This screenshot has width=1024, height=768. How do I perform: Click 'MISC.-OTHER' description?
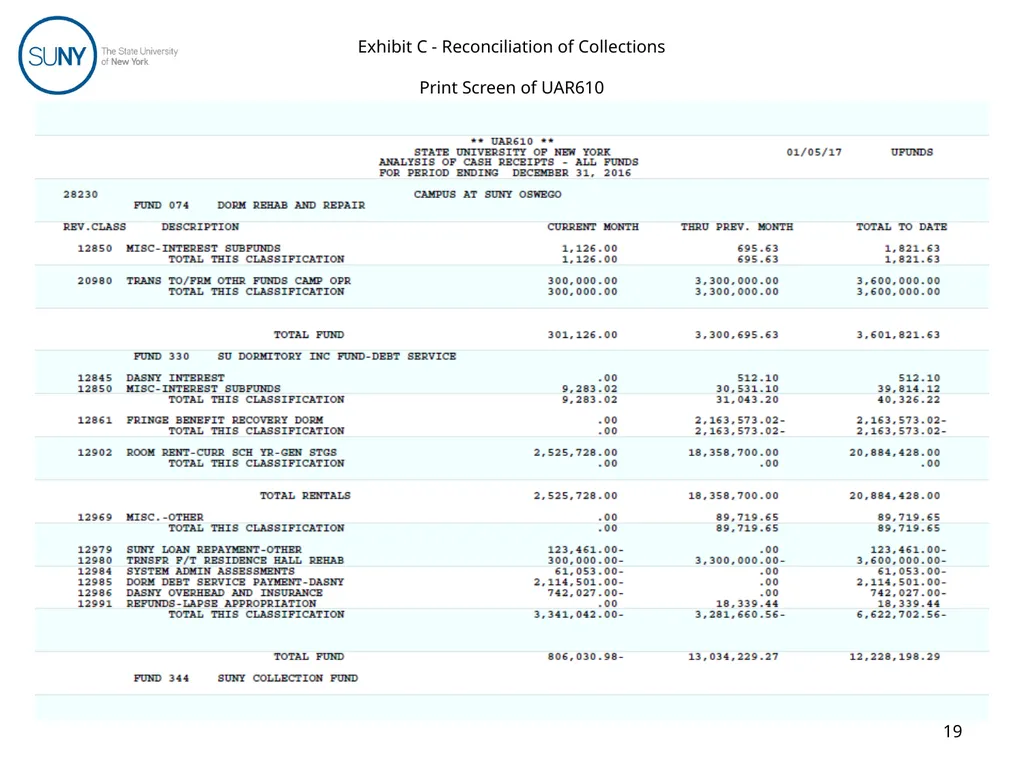coord(165,517)
